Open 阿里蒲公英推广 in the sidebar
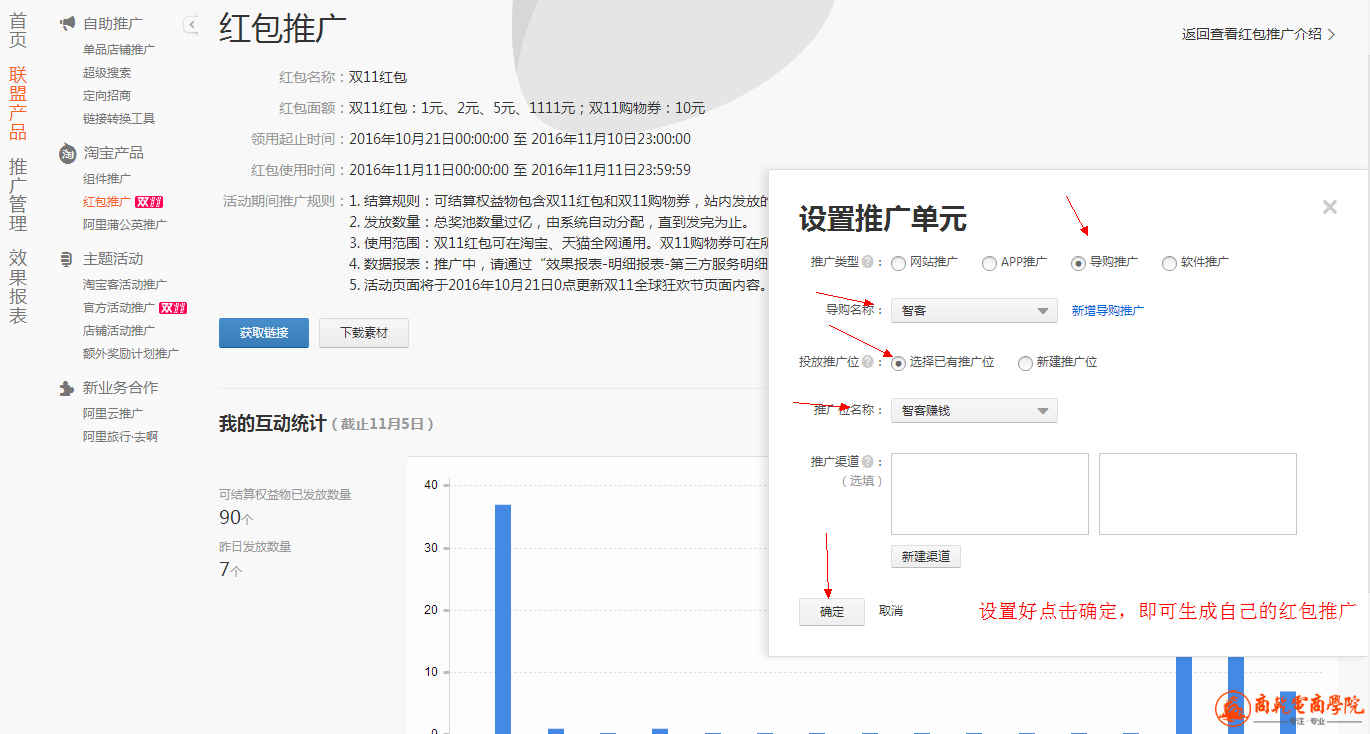Screen dimensions: 1370x734 125,224
